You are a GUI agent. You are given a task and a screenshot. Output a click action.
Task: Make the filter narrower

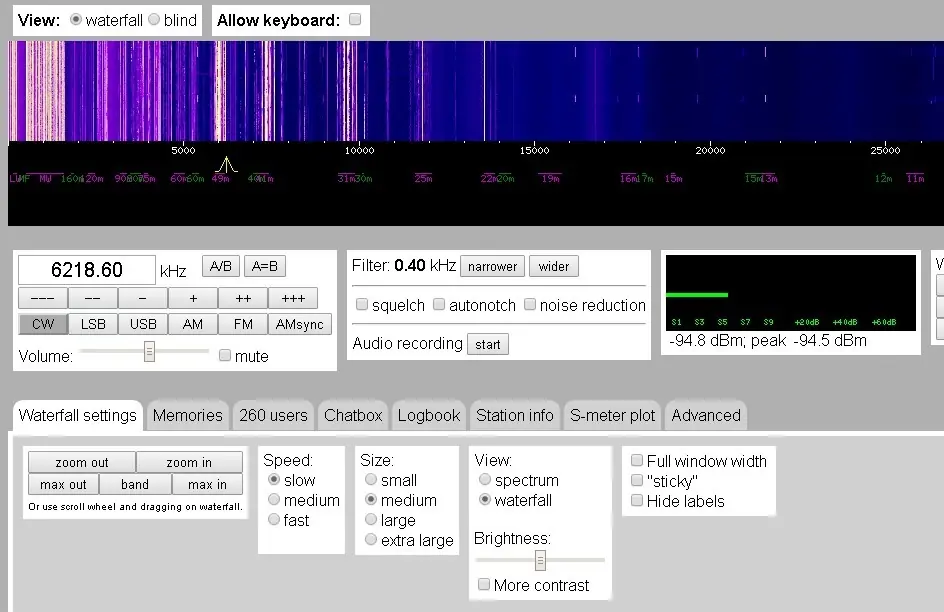coord(492,267)
